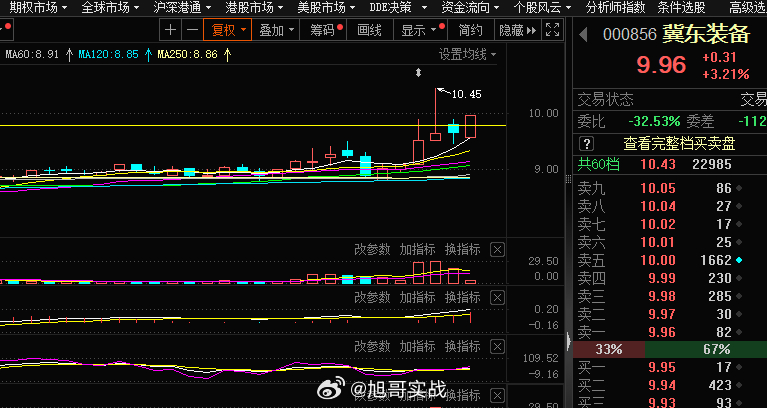Open 港股市场 menu

pyautogui.click(x=254, y=7)
